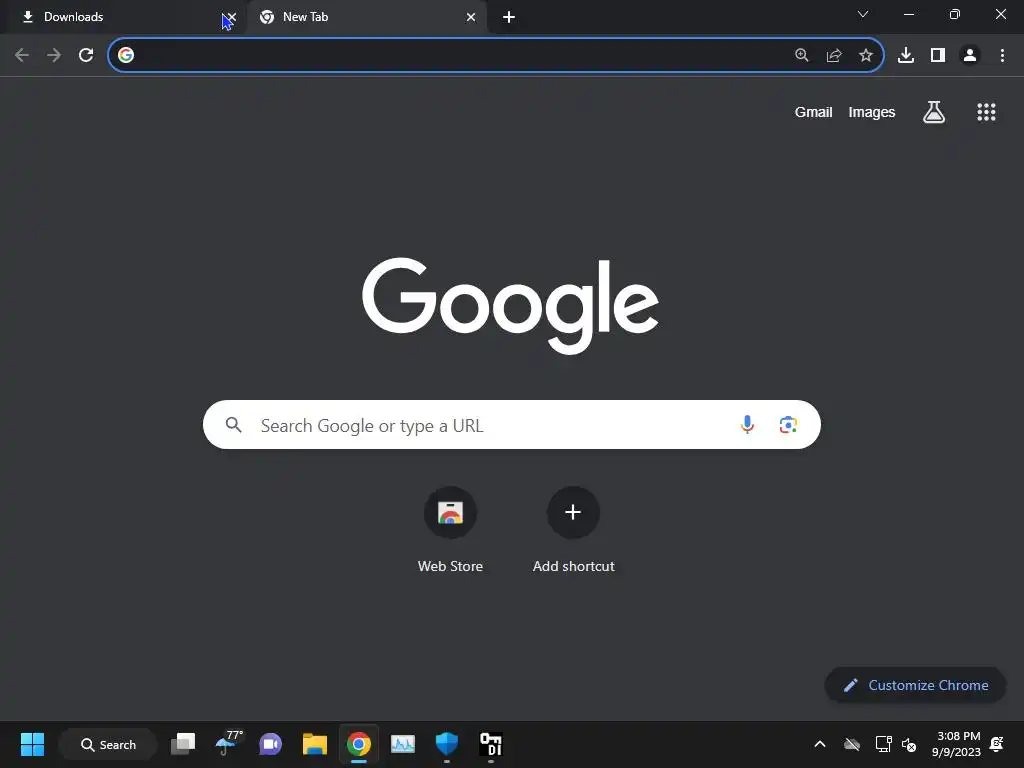The height and width of the screenshot is (768, 1024).
Task: Show hidden system tray icons
Action: coord(820,744)
